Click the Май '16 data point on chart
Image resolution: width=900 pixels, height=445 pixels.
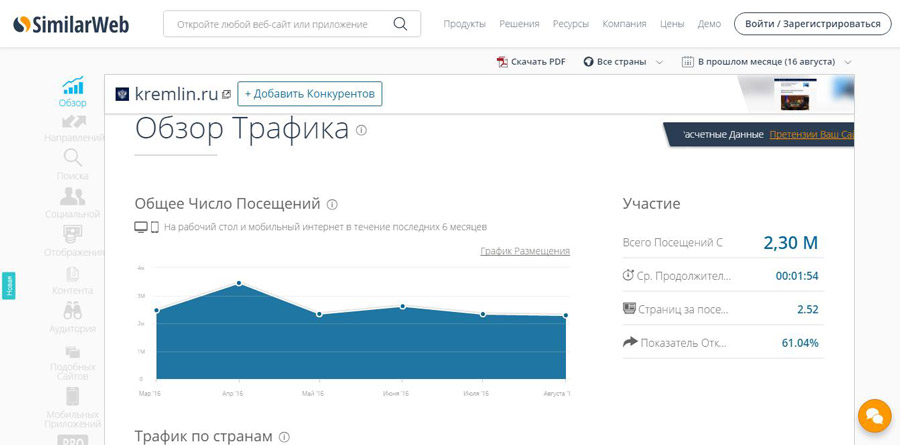click(x=320, y=314)
